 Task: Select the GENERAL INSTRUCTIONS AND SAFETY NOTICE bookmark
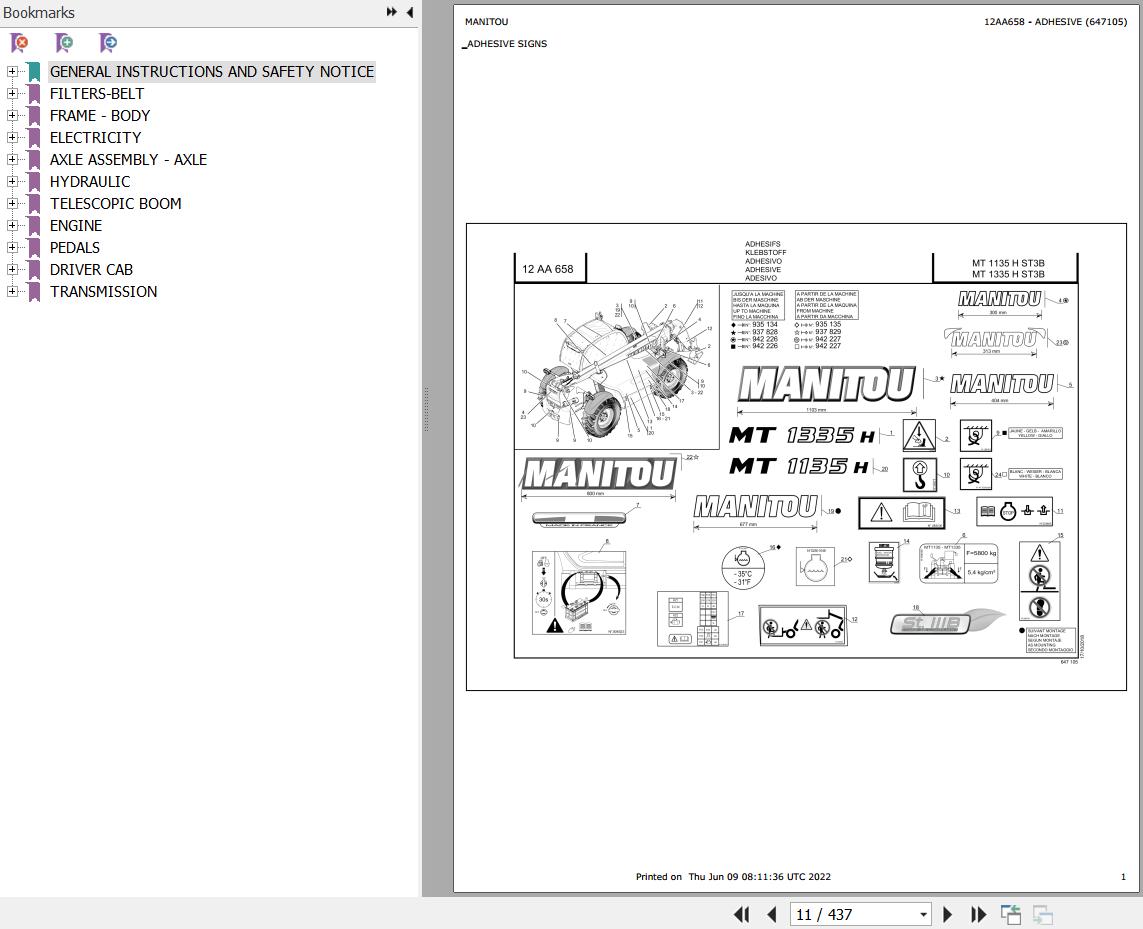(x=211, y=71)
